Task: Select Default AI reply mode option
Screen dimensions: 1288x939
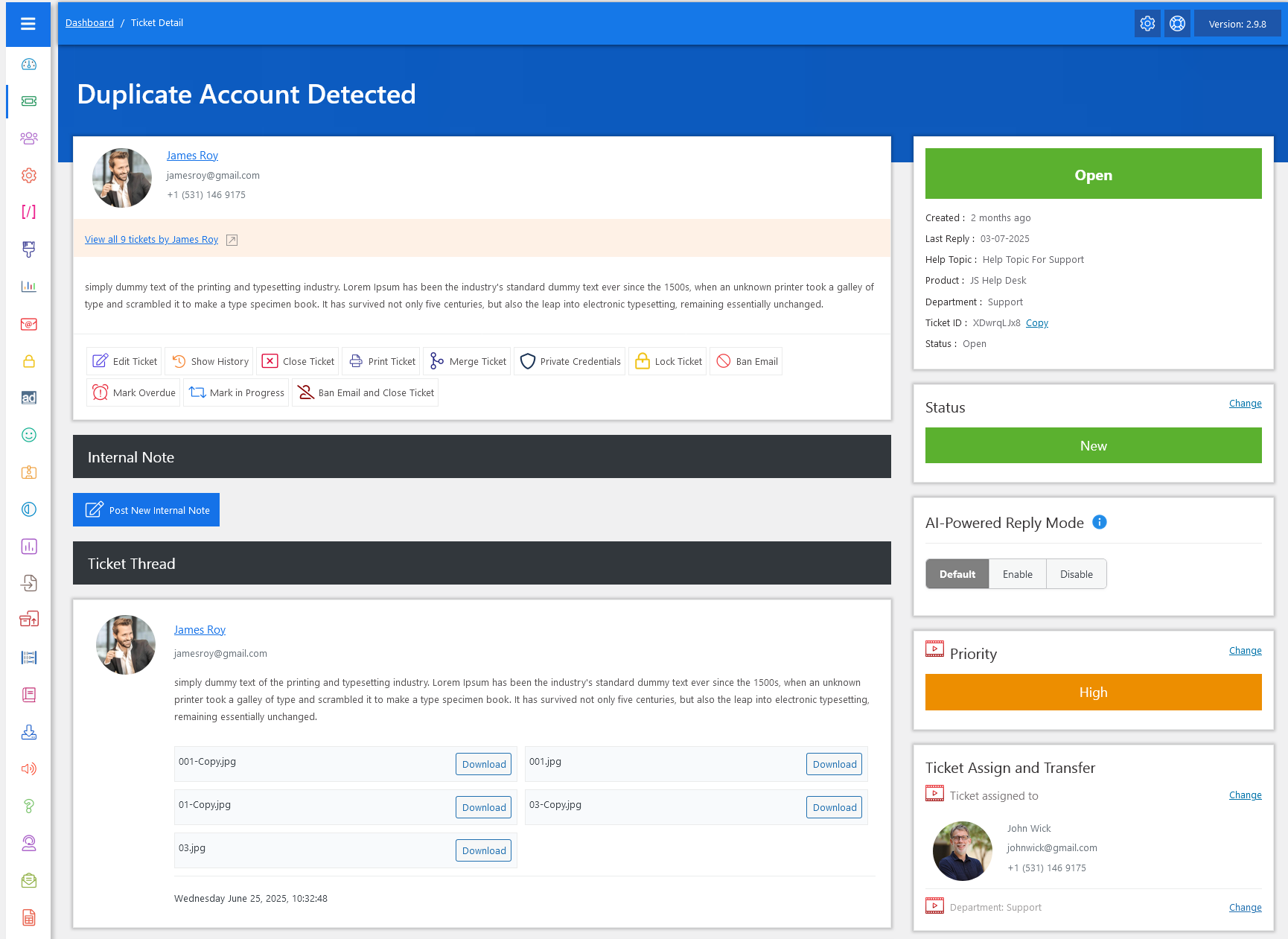Action: (957, 574)
